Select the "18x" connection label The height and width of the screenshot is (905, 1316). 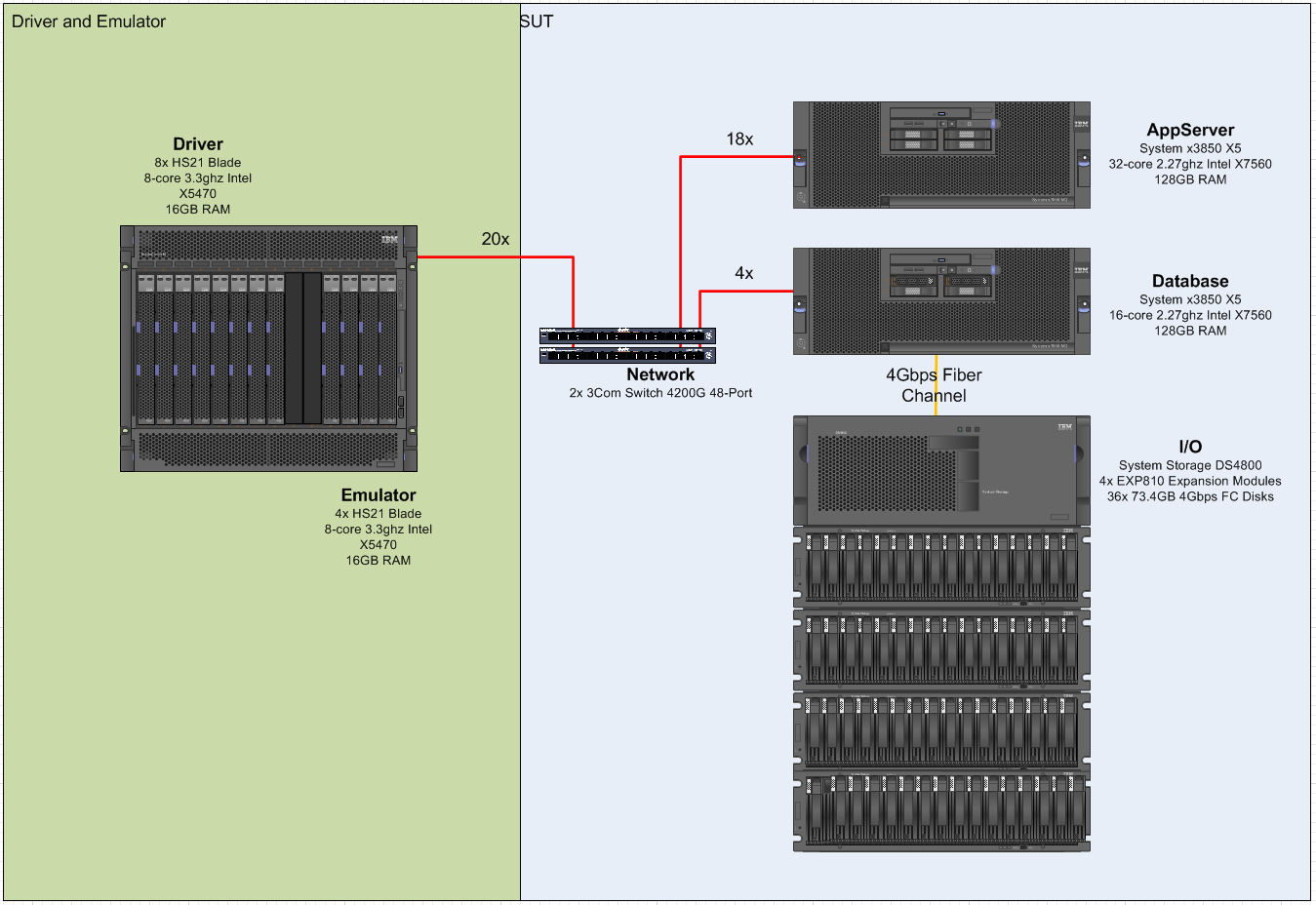coord(739,139)
